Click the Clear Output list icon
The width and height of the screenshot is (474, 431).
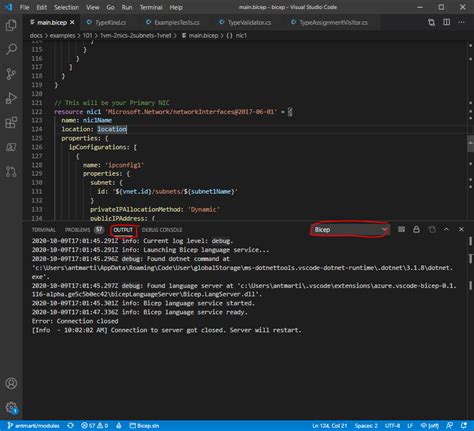point(401,229)
